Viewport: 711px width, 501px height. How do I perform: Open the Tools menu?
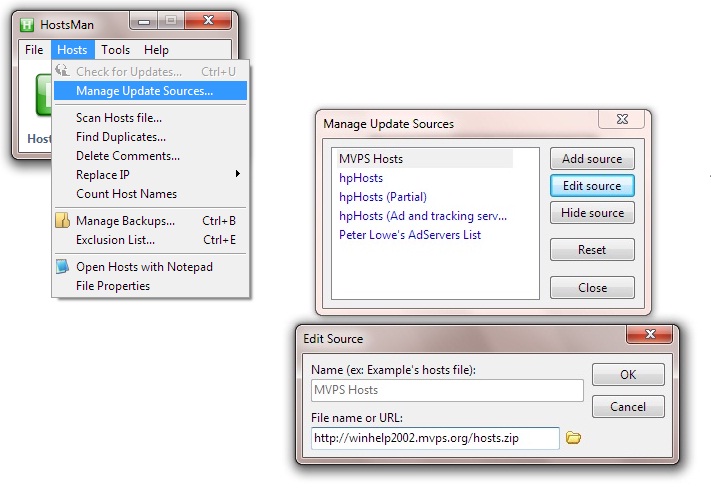(116, 49)
